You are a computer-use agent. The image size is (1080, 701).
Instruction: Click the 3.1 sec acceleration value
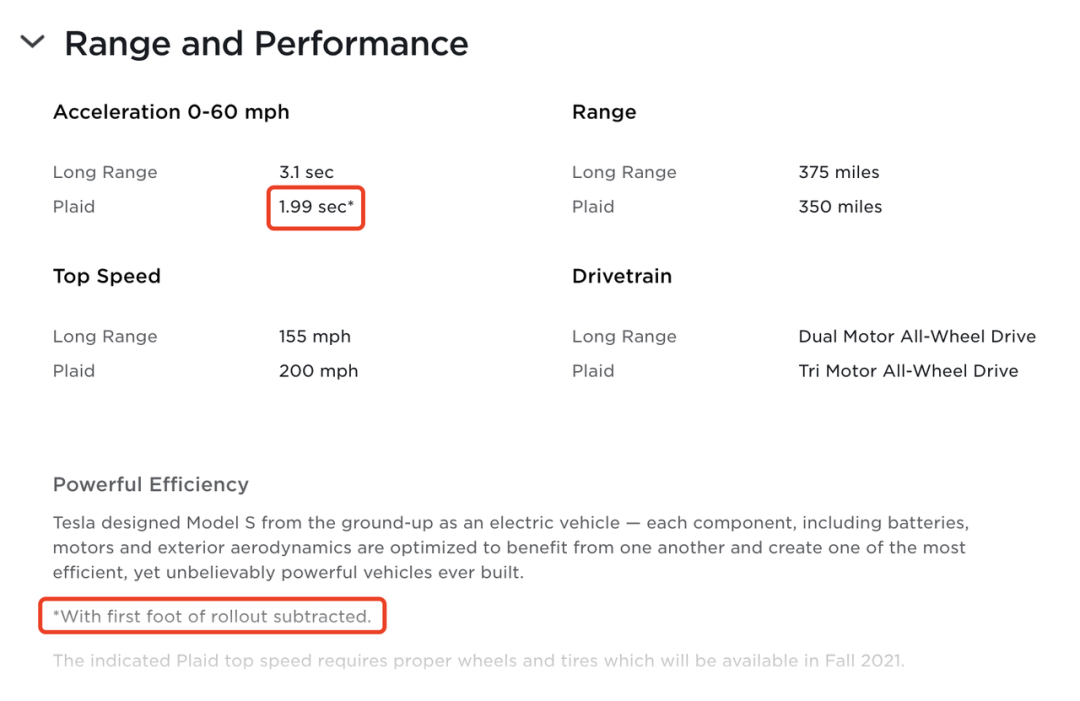pos(306,172)
